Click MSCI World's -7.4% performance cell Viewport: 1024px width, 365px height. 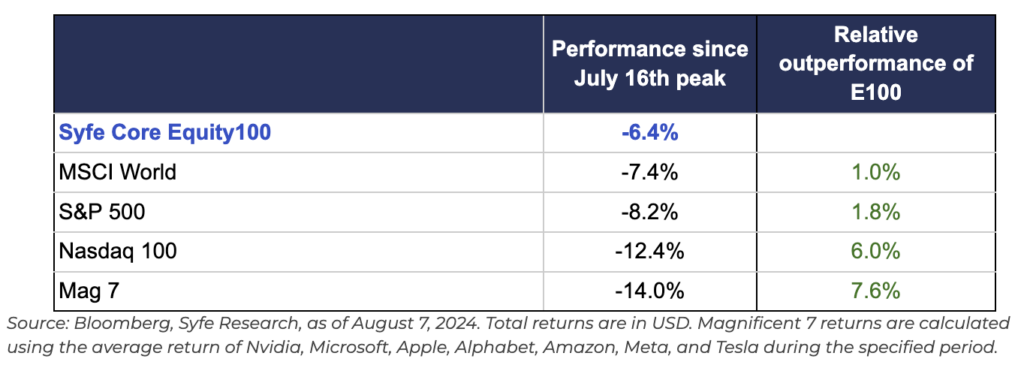pos(650,172)
